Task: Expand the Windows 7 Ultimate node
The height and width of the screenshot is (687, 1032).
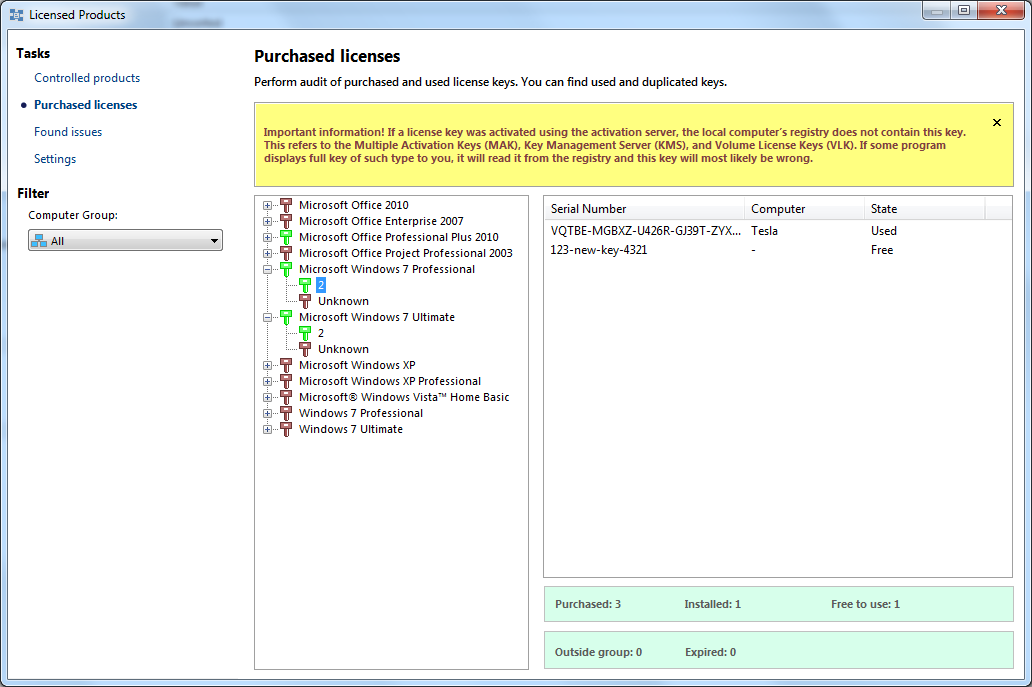Action: tap(267, 429)
